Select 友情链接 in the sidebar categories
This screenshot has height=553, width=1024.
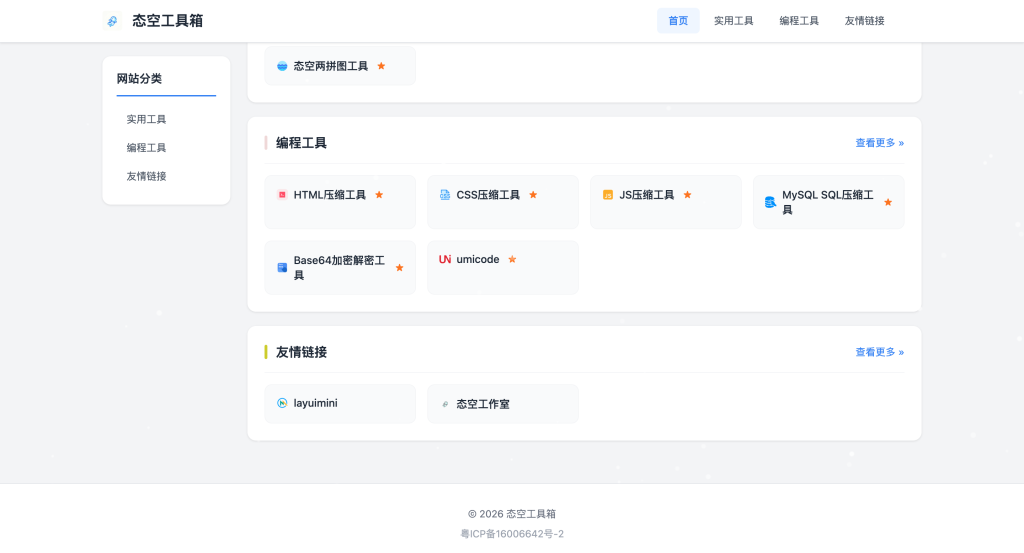click(146, 176)
